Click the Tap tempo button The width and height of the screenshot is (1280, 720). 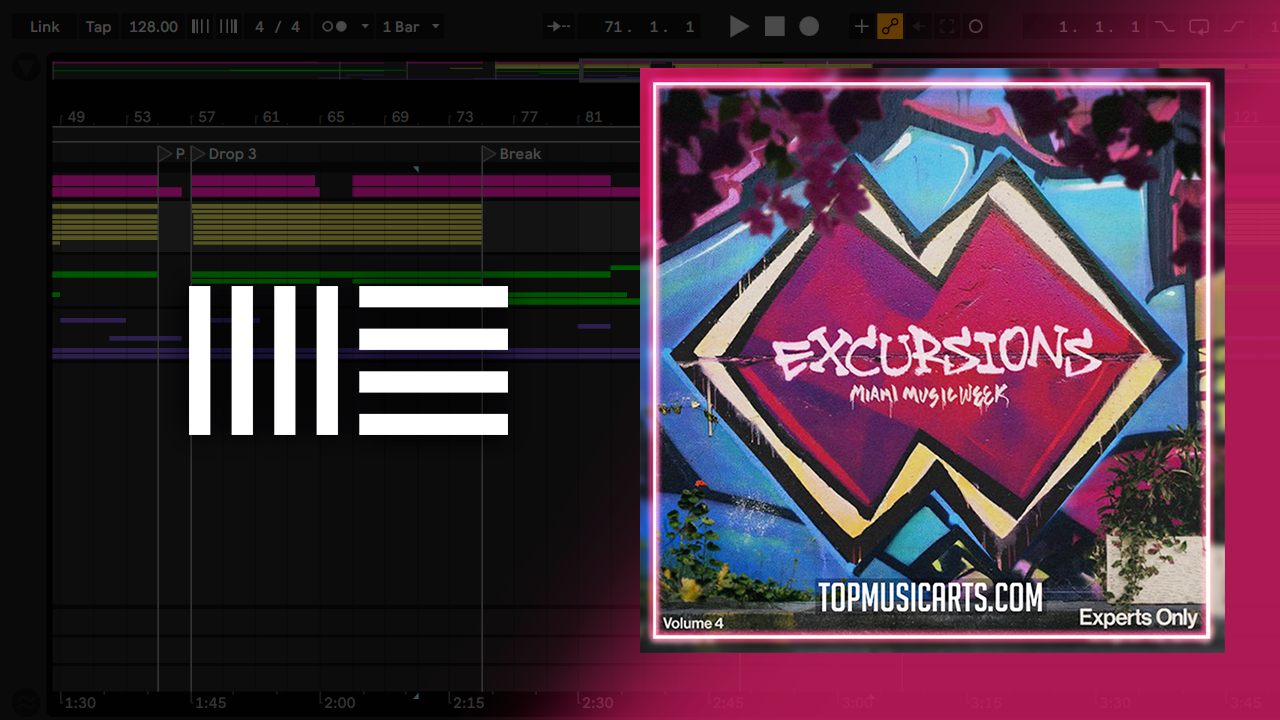tap(98, 27)
